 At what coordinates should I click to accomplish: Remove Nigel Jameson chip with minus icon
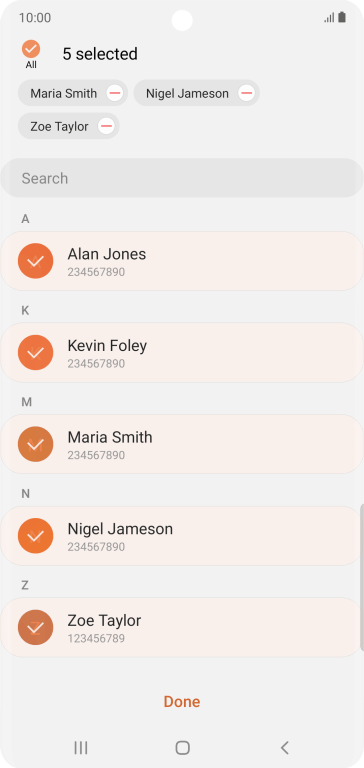tap(246, 93)
